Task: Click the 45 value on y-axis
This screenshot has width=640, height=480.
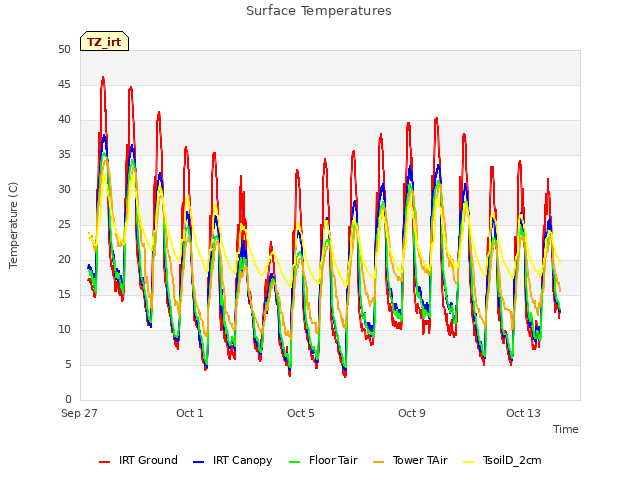Action: [64, 85]
